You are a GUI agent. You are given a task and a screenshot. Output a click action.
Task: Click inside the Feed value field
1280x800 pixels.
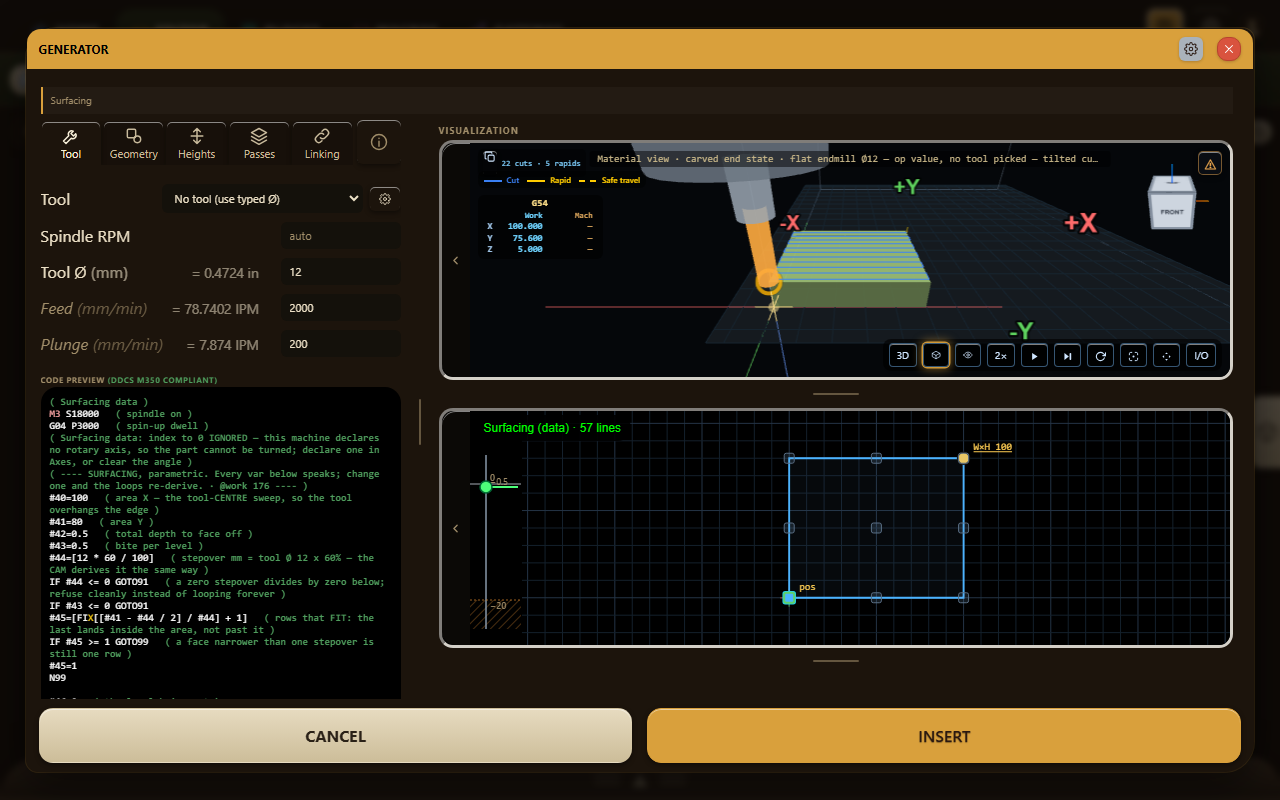[342, 308]
